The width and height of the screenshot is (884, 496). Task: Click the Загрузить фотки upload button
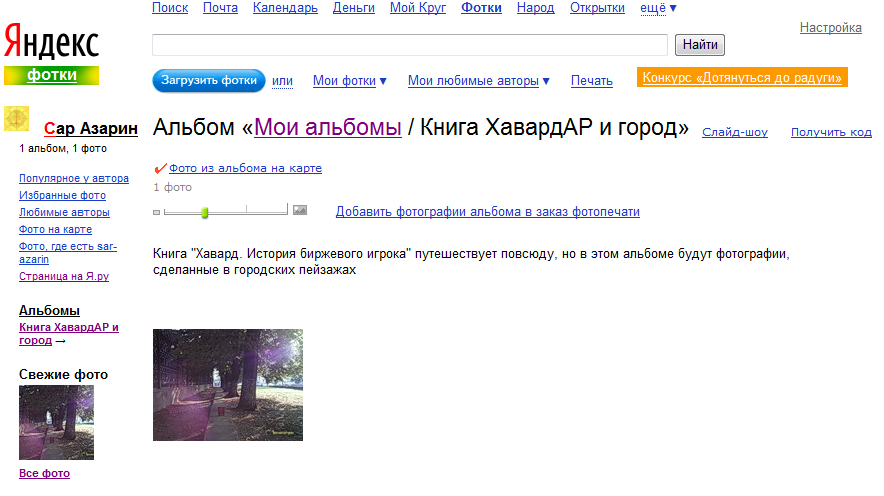pos(209,81)
